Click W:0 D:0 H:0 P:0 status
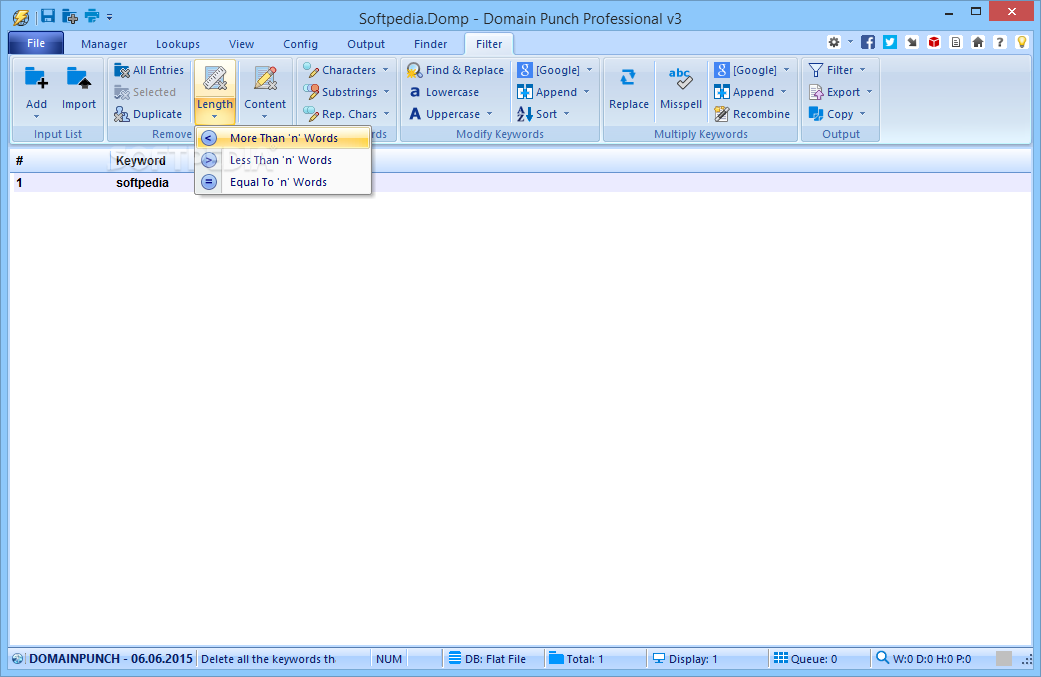 (923, 658)
